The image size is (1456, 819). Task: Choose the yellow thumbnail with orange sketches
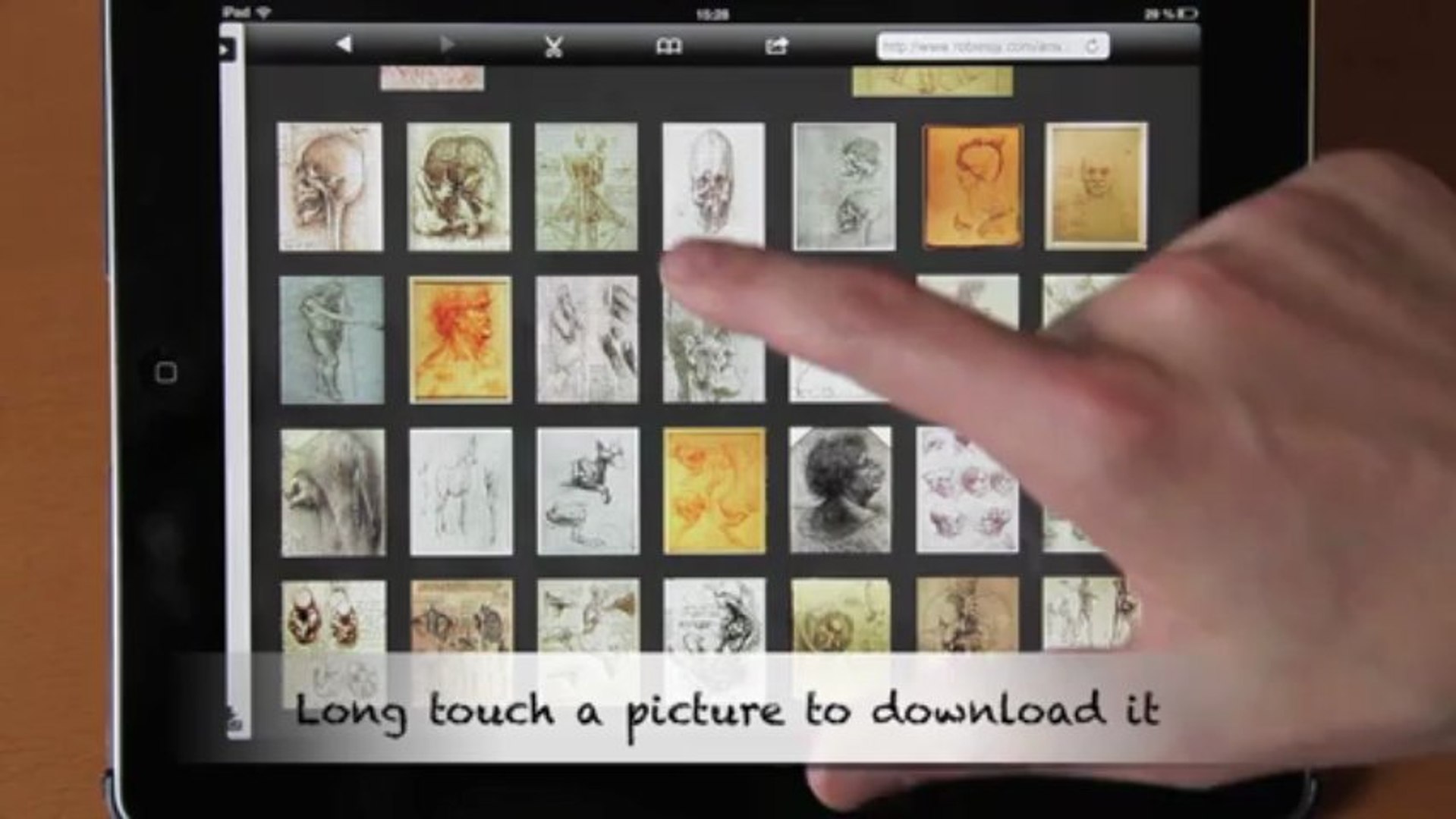(x=715, y=491)
